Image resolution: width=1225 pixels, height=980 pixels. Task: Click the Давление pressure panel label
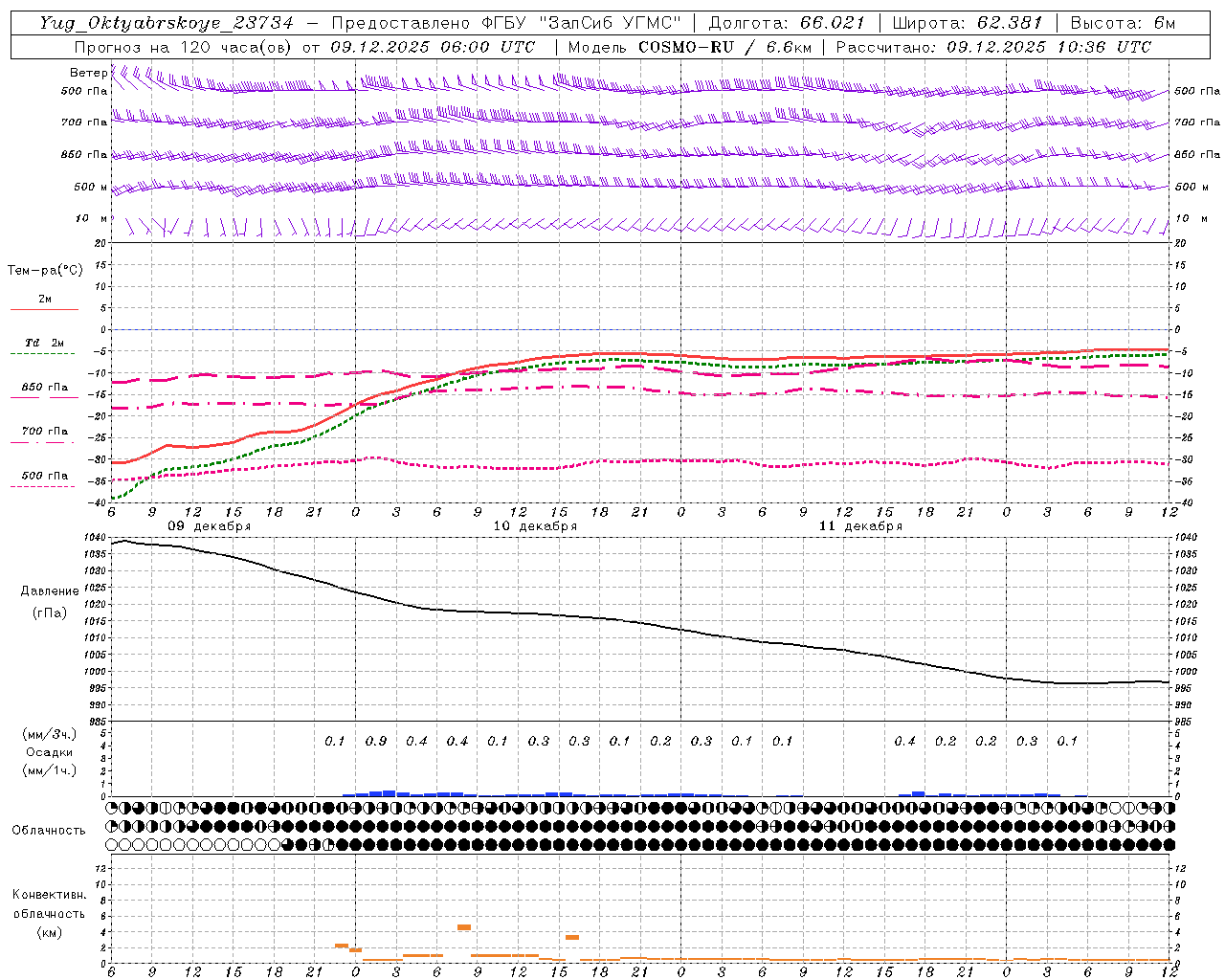[x=50, y=591]
